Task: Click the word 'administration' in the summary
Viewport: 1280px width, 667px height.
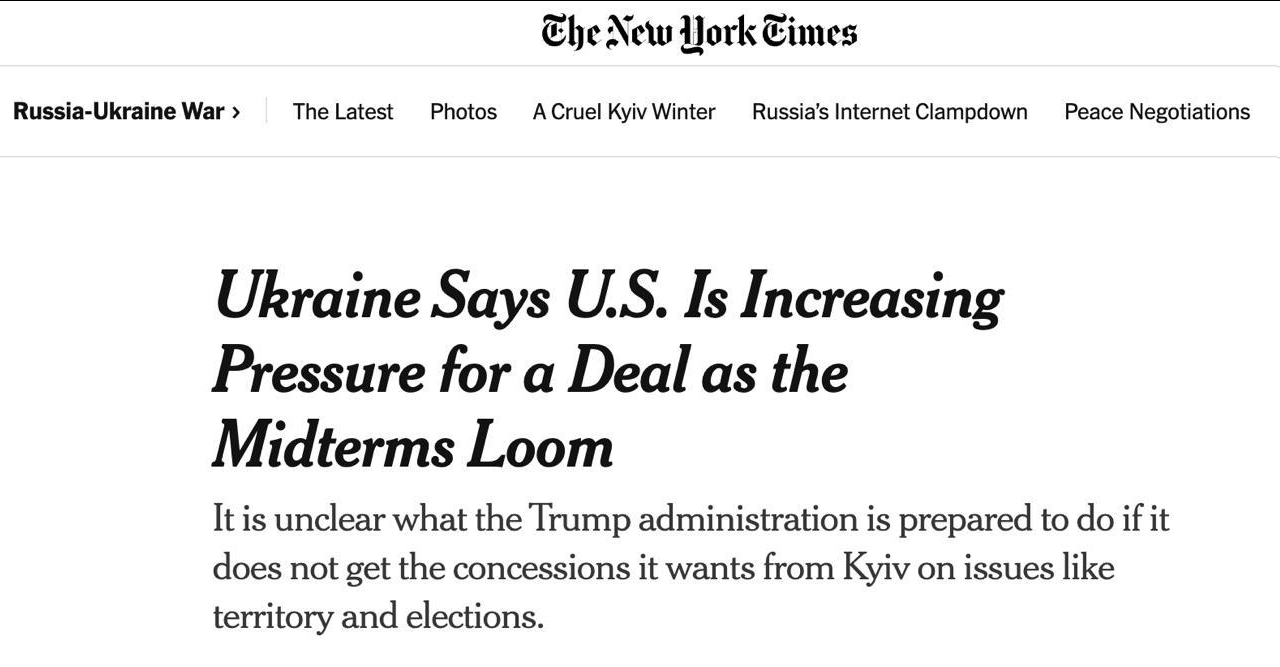Action: pos(748,520)
